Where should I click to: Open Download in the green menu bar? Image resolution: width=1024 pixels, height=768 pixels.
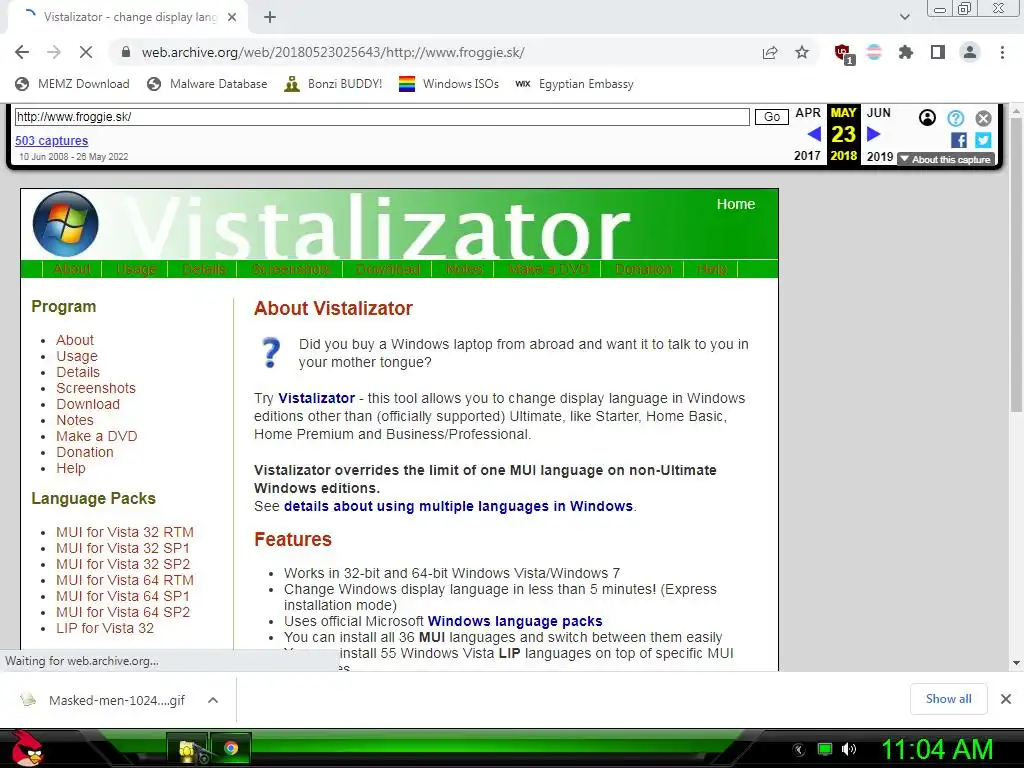[388, 269]
